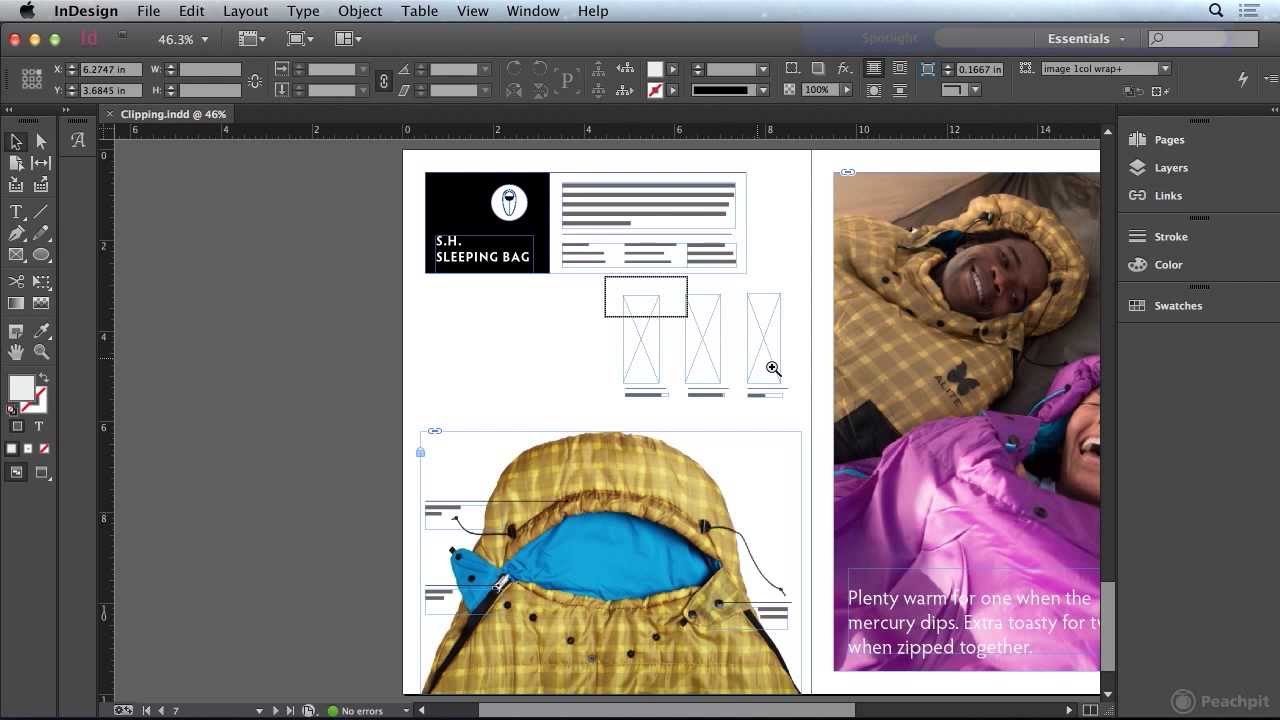Select the Line tool
Viewport: 1280px width, 720px height.
click(41, 212)
